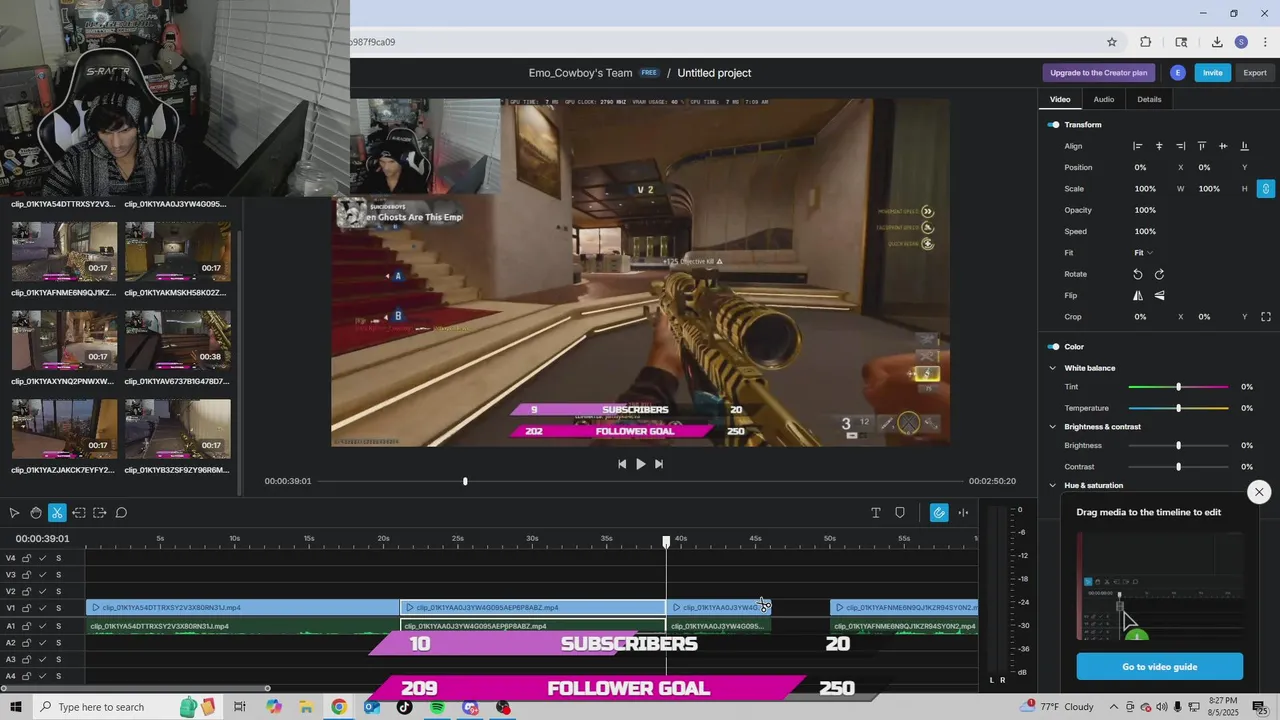This screenshot has height=720, width=1280.
Task: Toggle solo S on track A3
Action: pyautogui.click(x=58, y=660)
